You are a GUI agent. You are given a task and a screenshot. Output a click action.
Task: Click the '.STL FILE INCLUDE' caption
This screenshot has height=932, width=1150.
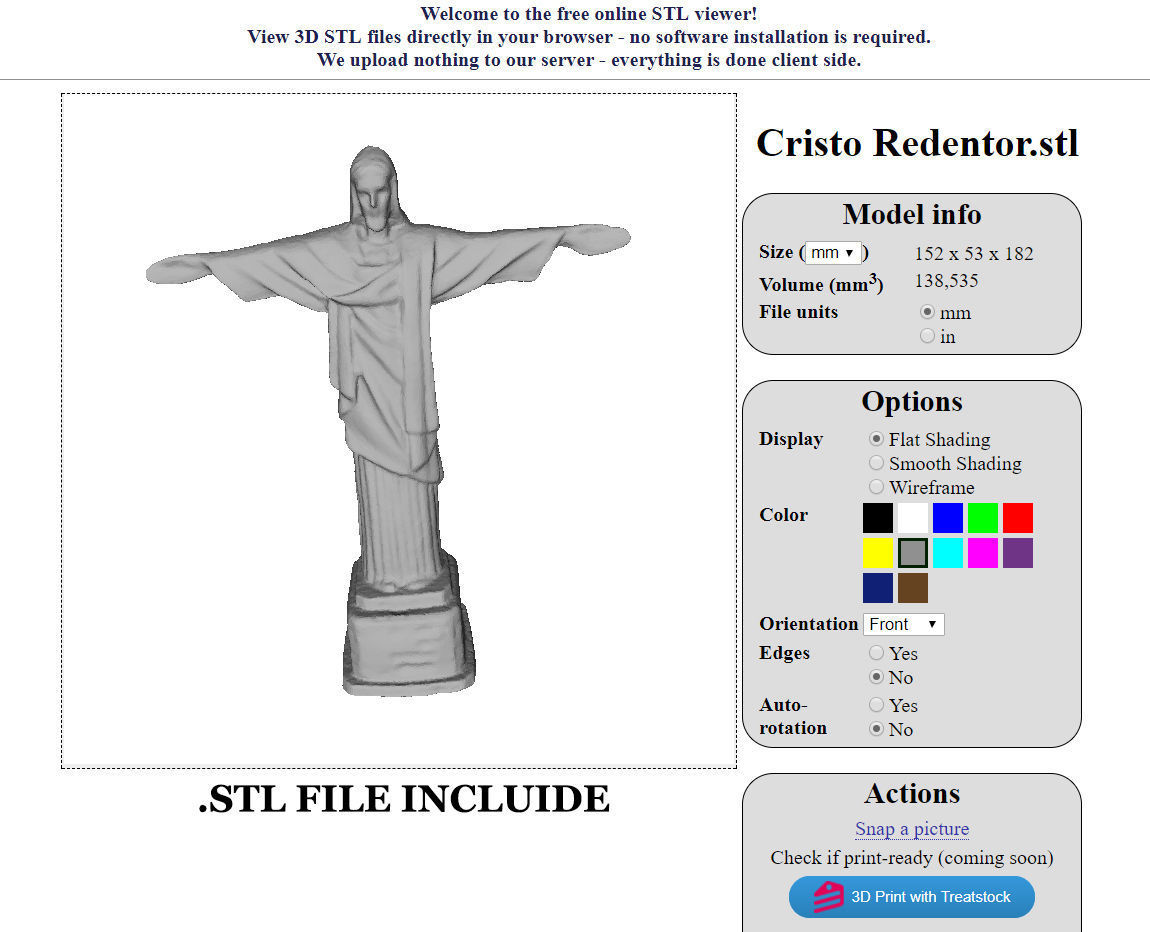[x=404, y=799]
